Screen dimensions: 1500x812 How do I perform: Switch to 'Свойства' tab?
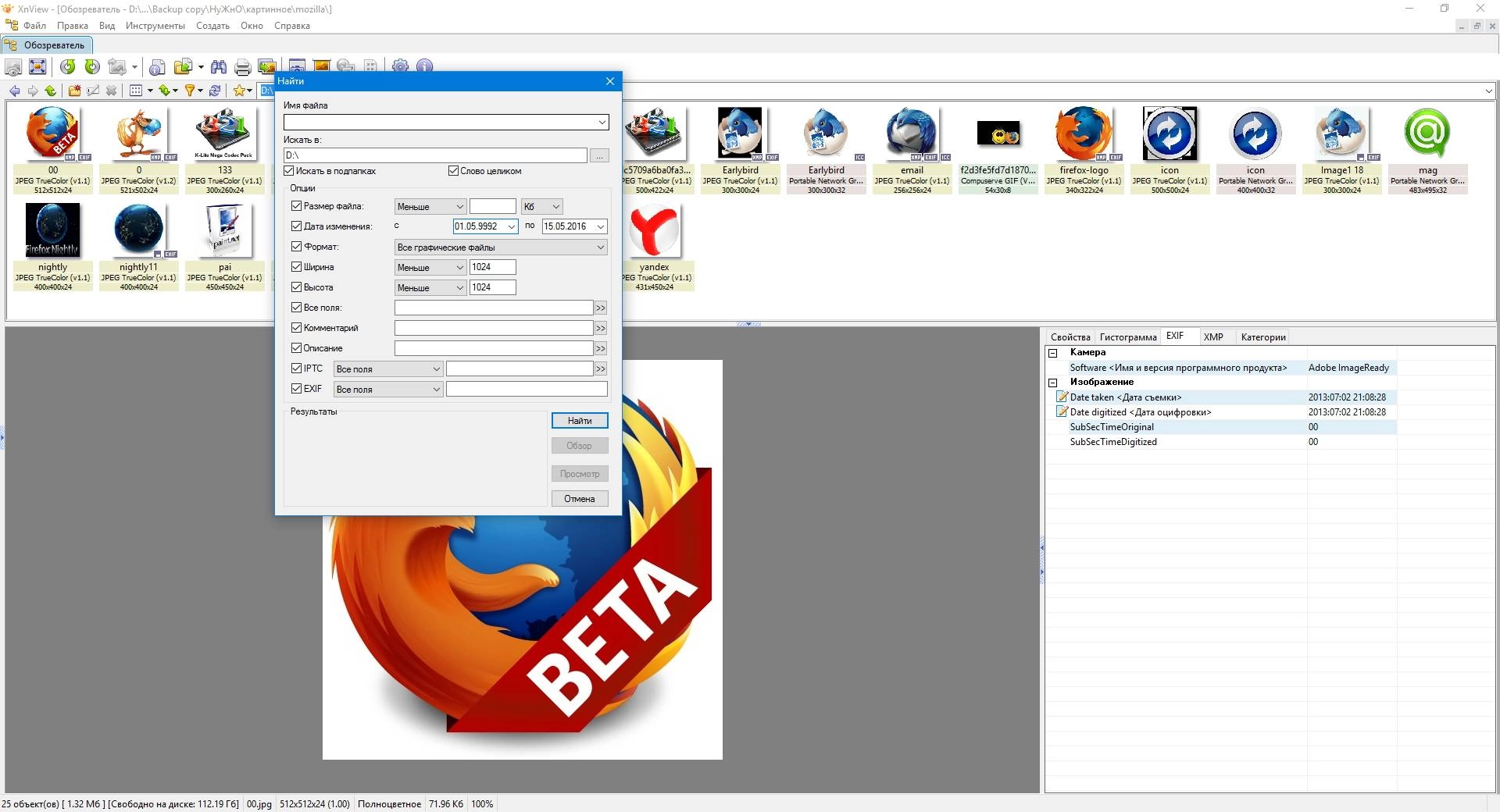[1070, 337]
